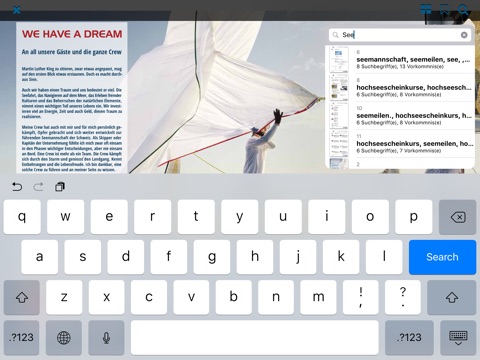
Task: Tap the paste clipboard icon above keyboard
Action: tap(60, 187)
